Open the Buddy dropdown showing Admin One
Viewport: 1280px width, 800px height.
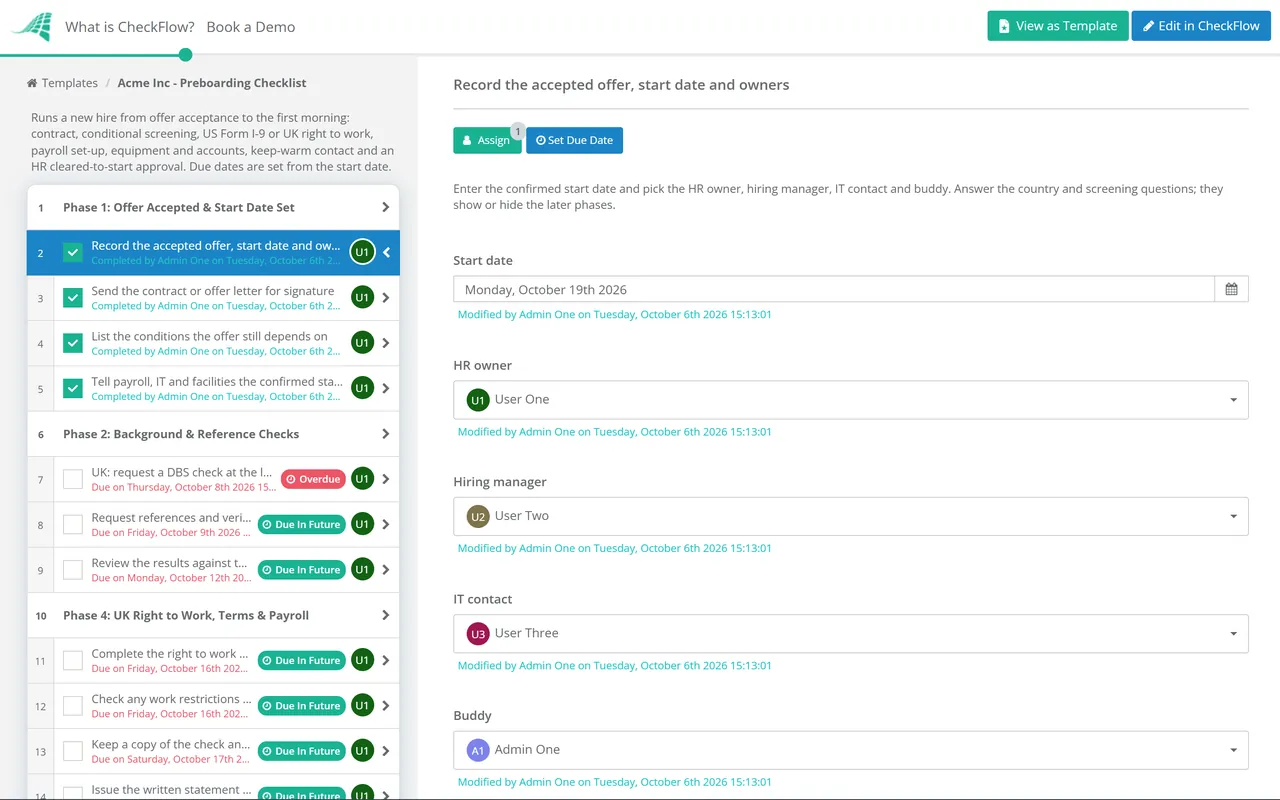851,750
